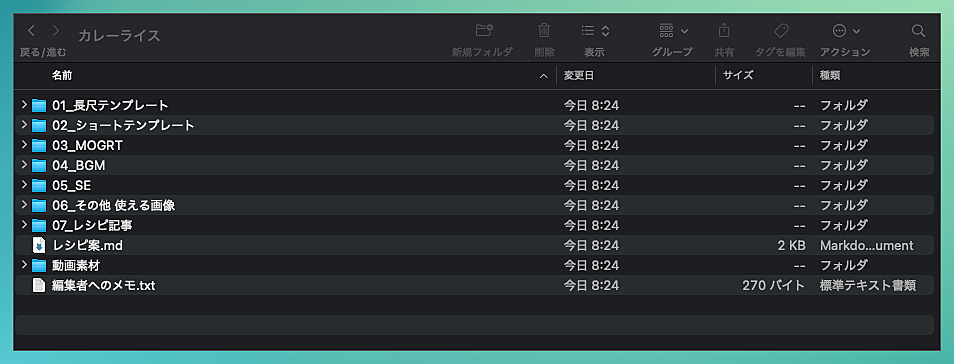Viewport: 954px width, 364px height.
Task: Toggle sort direction arrow in 名前 column
Action: (x=543, y=76)
